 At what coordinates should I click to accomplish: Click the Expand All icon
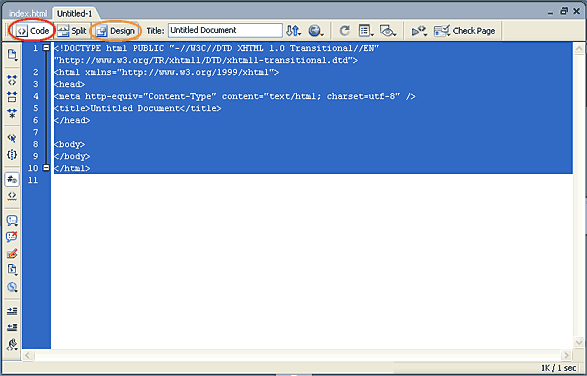pyautogui.click(x=12, y=113)
